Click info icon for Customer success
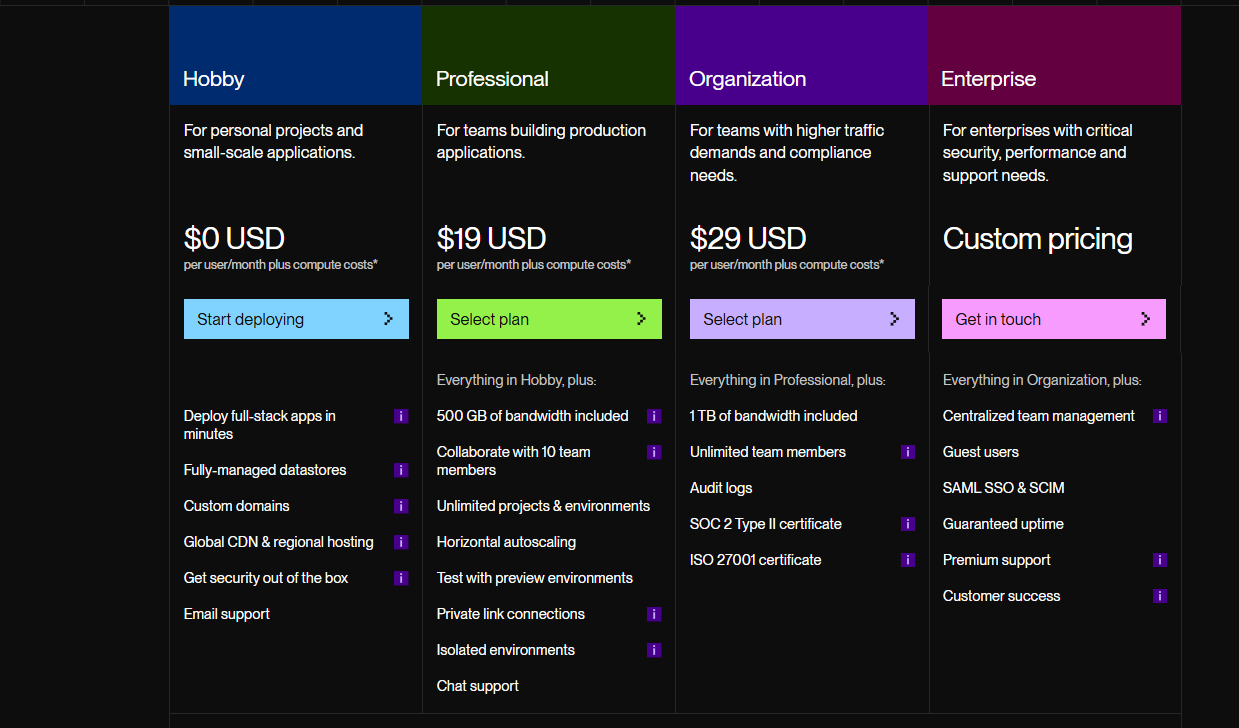This screenshot has height=728, width=1239. tap(1160, 596)
